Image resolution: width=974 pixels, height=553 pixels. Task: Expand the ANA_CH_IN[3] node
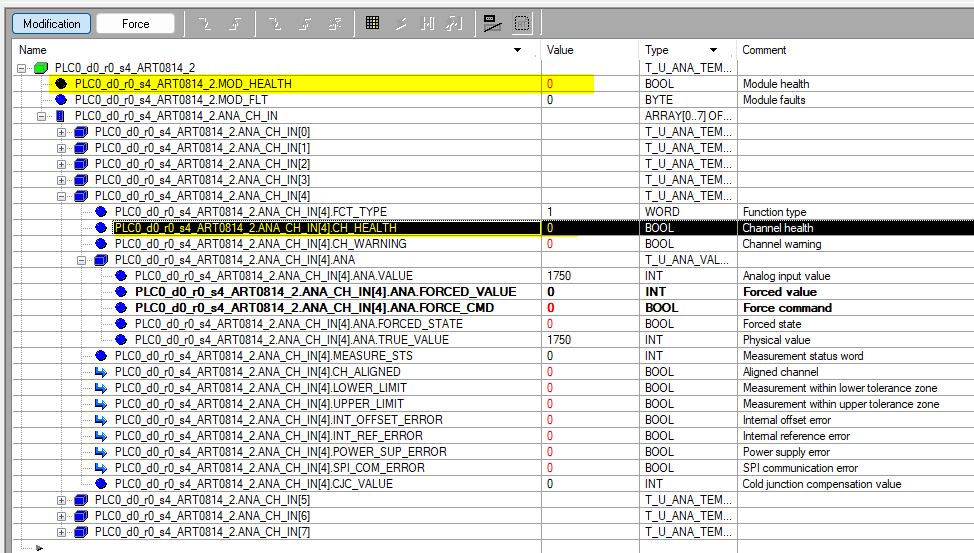(61, 180)
